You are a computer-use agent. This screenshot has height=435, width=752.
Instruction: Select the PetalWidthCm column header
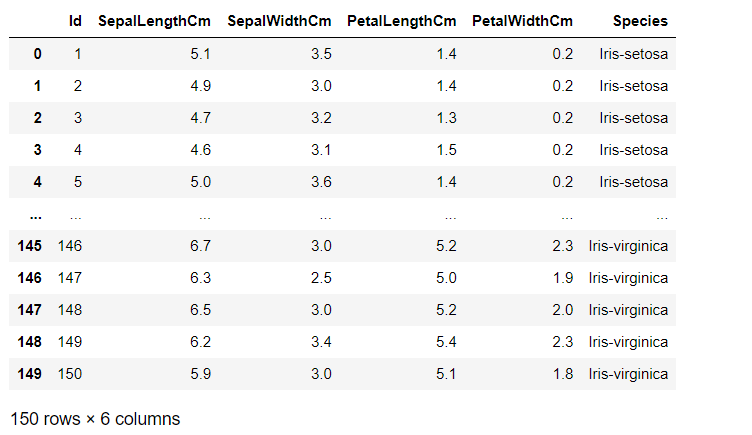tap(522, 21)
